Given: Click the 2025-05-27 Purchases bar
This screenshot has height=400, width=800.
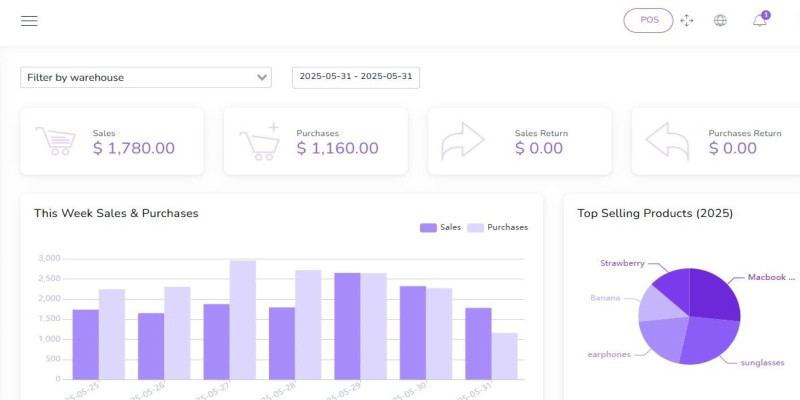Looking at the screenshot, I should click(x=243, y=320).
